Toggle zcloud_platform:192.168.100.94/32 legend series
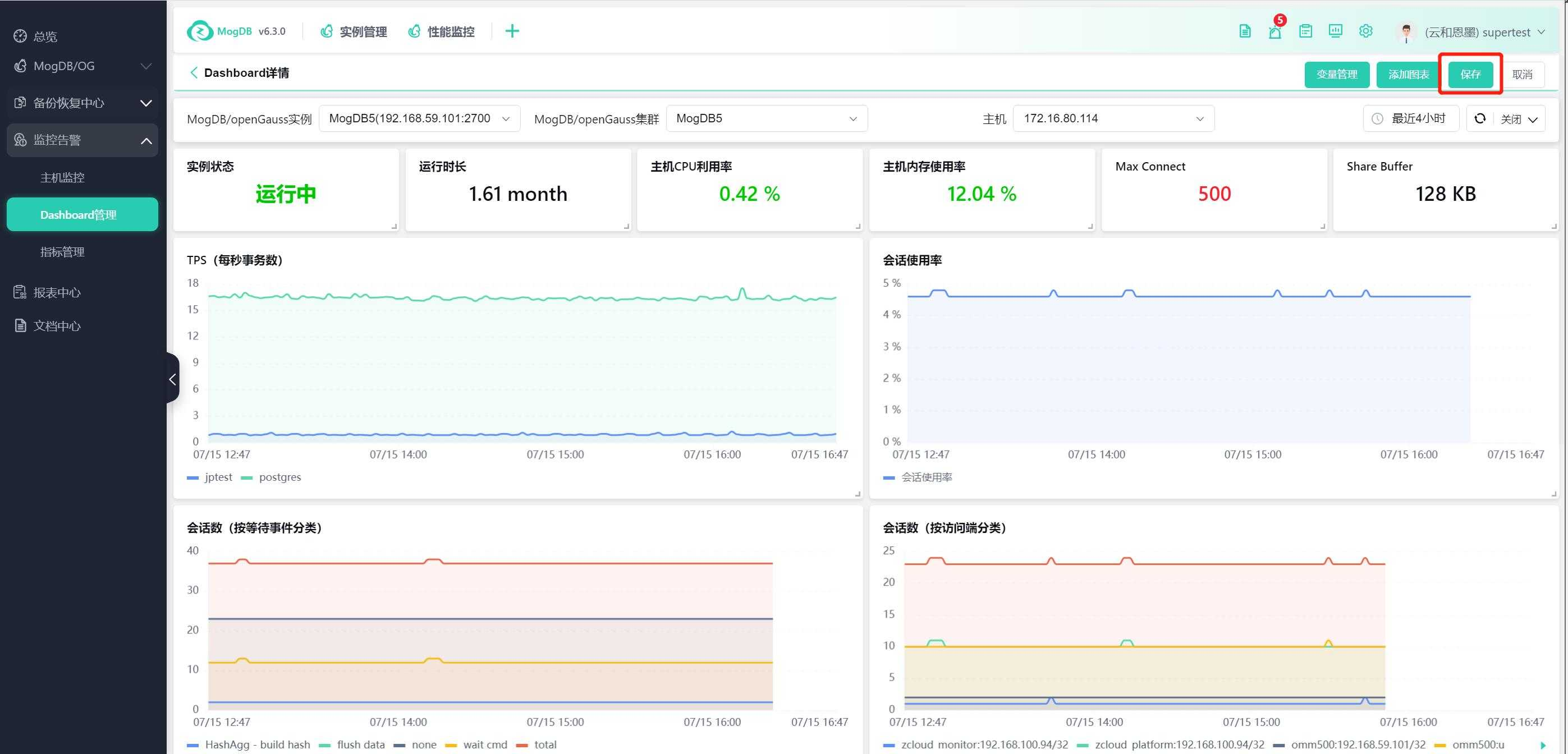Viewport: 1568px width, 754px height. (1171, 744)
